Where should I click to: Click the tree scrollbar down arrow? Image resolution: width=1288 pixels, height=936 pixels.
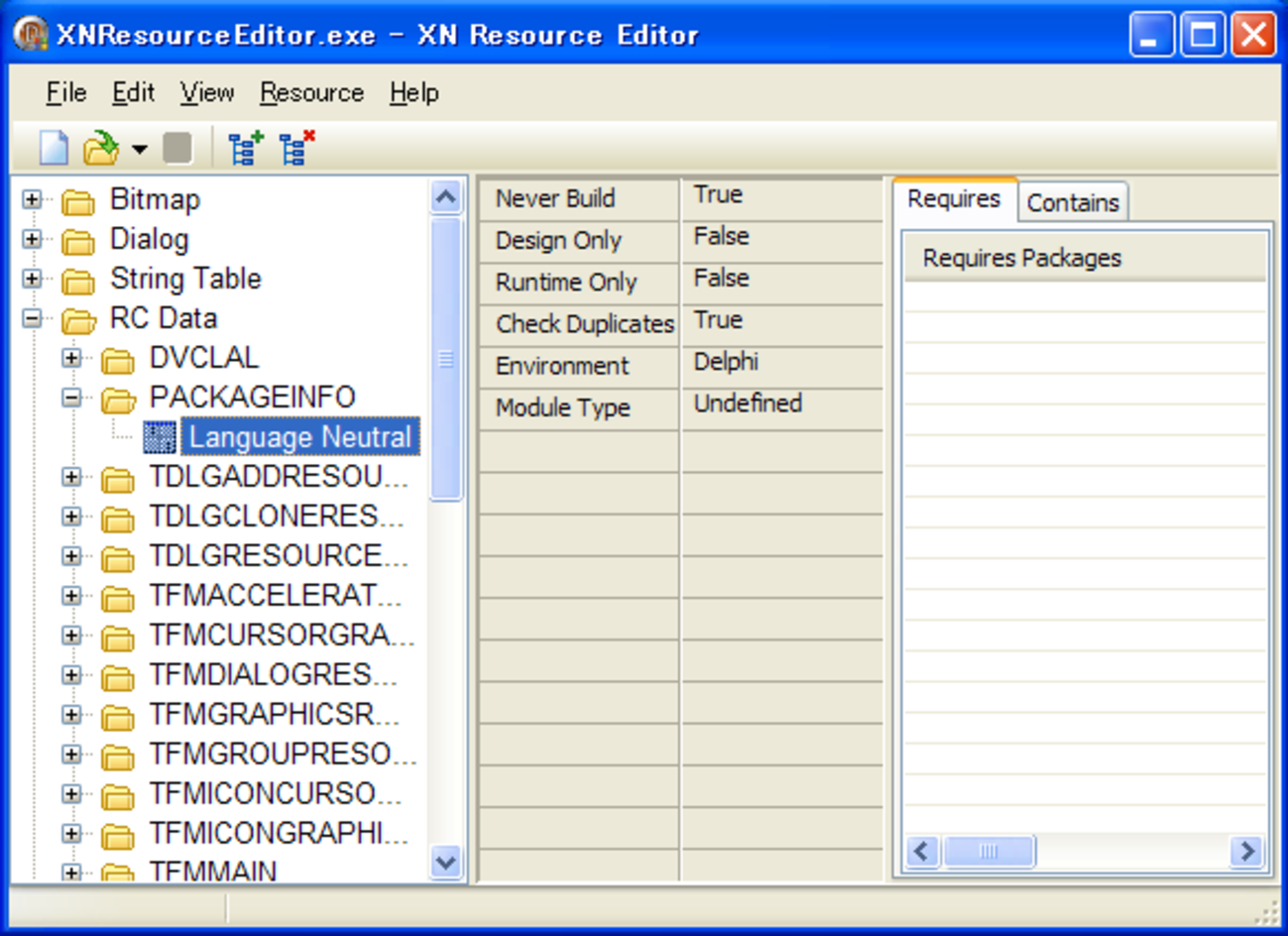(446, 862)
